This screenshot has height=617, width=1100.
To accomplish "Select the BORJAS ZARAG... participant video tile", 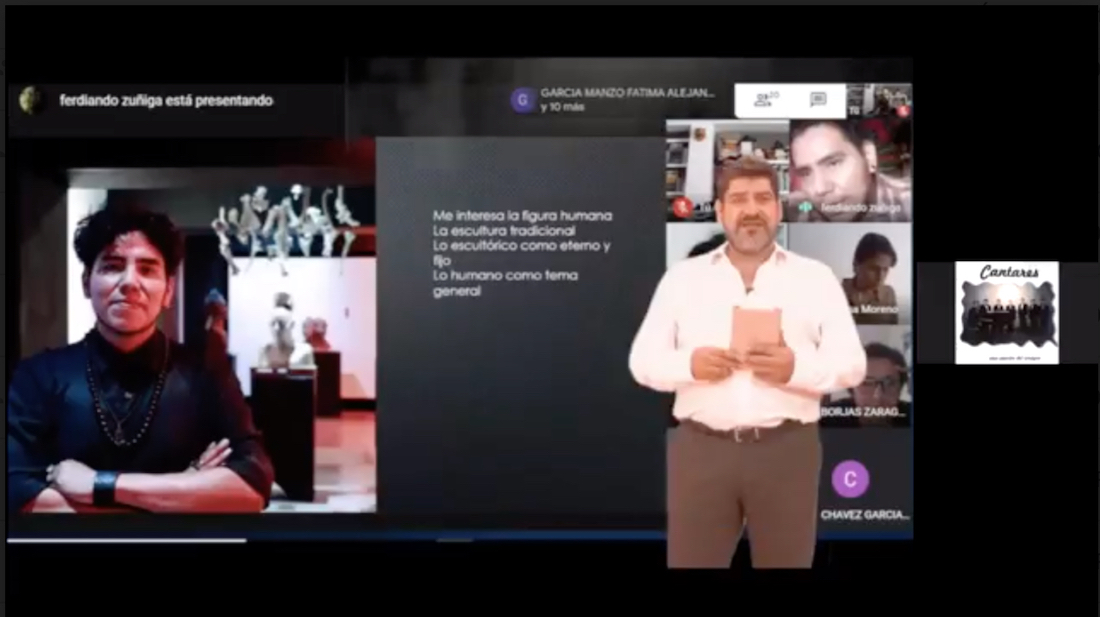I will point(867,375).
